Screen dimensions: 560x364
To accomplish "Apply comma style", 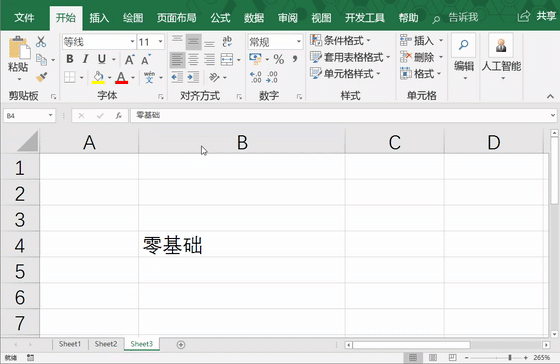I will 295,59.
